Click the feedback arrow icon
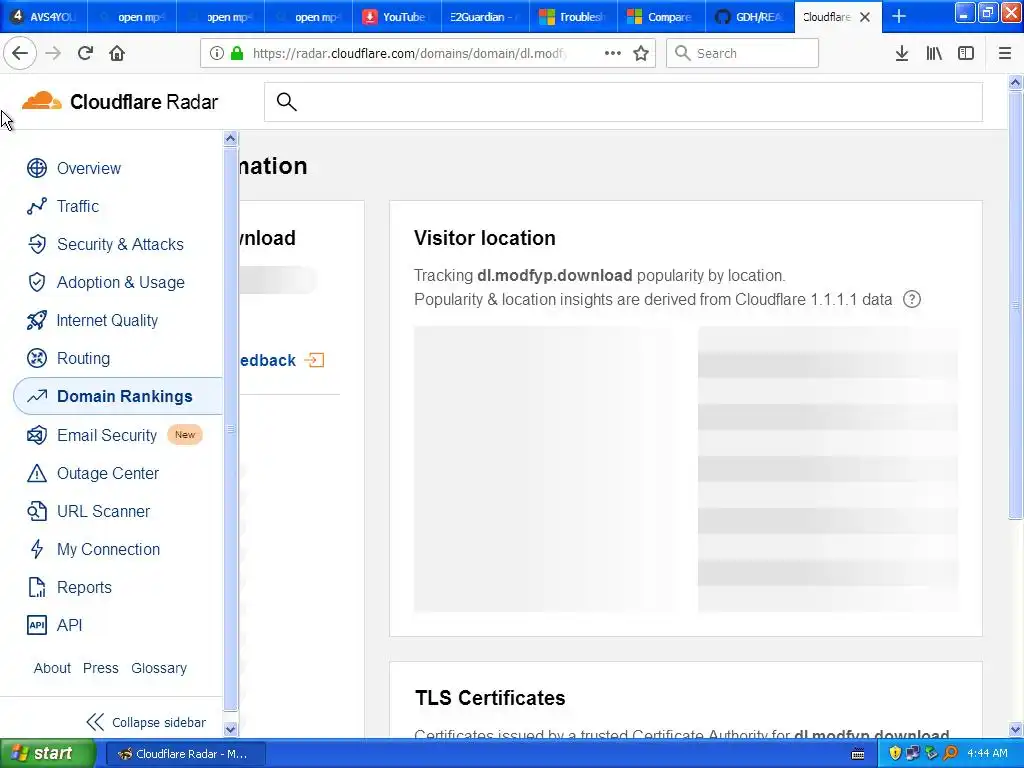 pos(314,360)
